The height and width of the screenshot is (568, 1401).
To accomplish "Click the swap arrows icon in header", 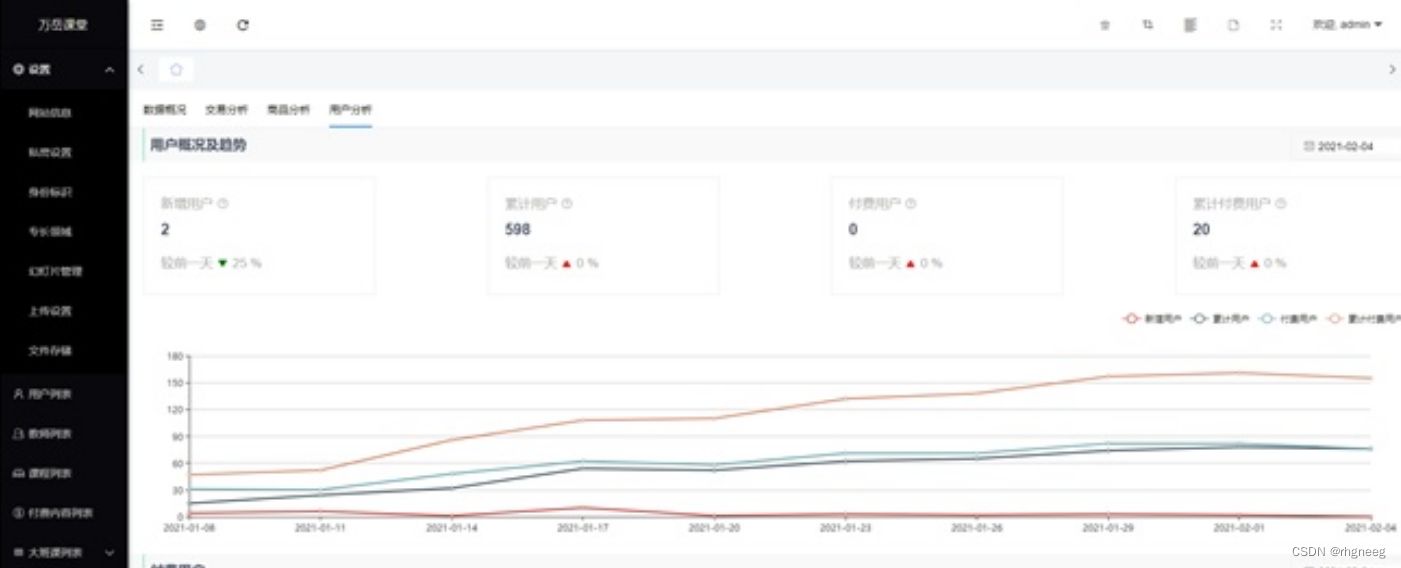I will (1148, 25).
